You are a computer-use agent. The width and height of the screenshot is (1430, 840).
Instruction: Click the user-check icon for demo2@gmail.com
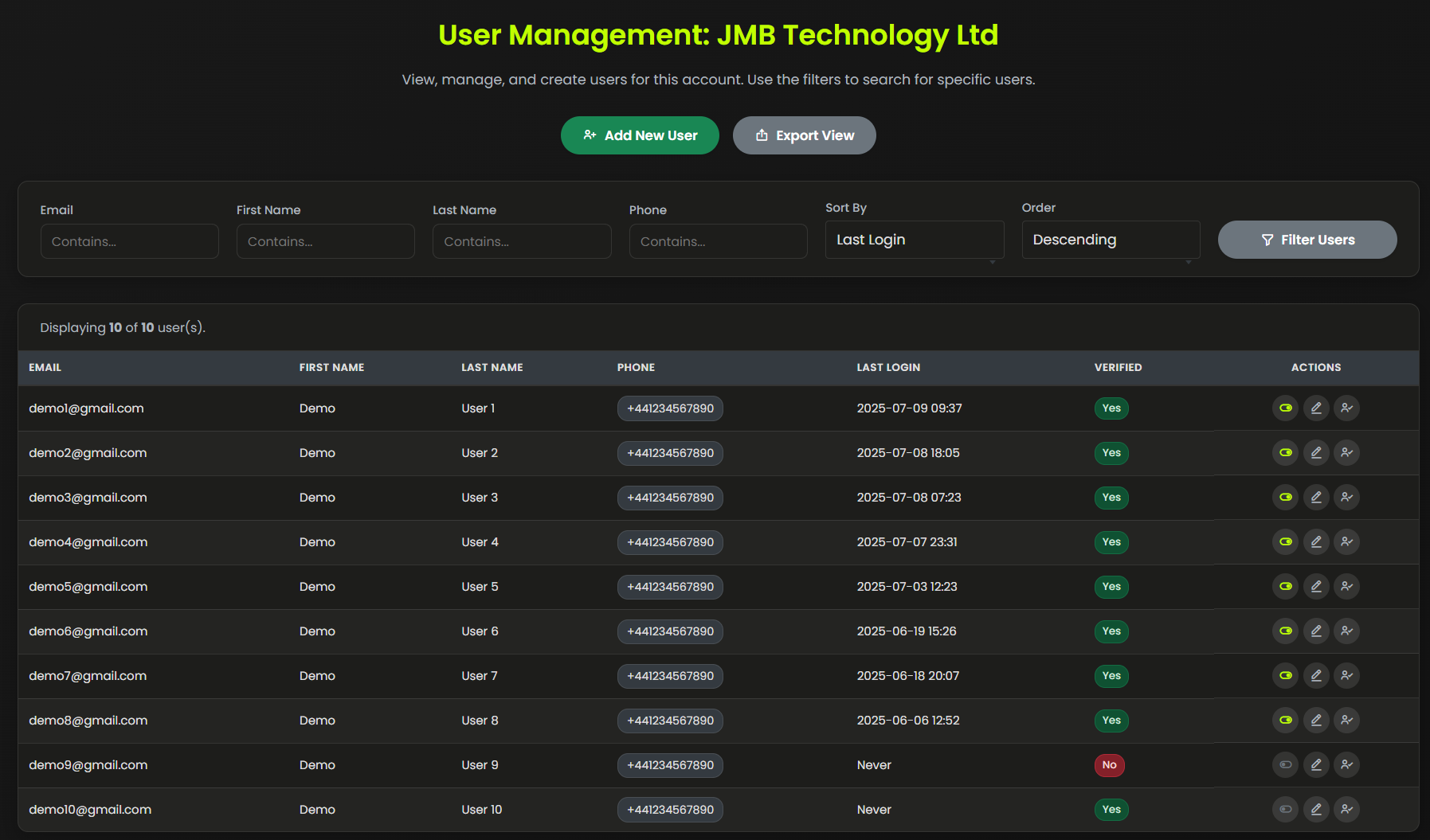click(1346, 453)
